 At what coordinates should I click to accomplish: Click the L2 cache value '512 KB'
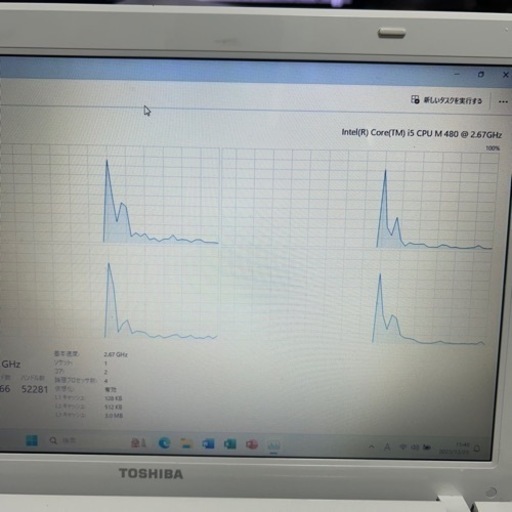click(113, 407)
